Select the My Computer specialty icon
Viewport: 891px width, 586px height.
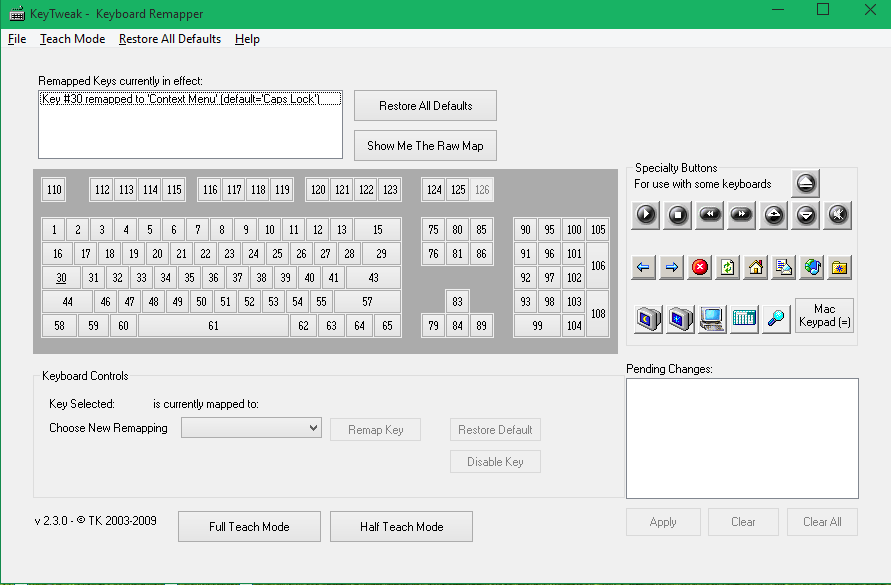(712, 319)
